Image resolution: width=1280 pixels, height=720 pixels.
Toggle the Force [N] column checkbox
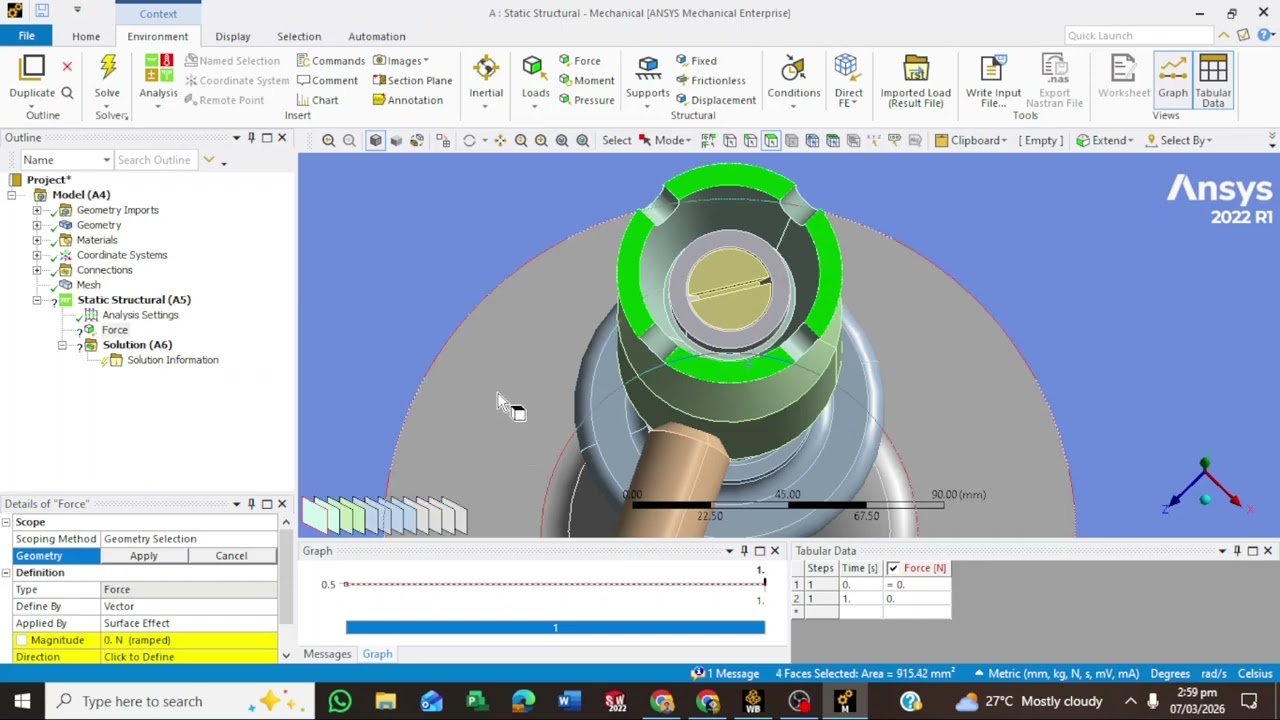point(893,568)
